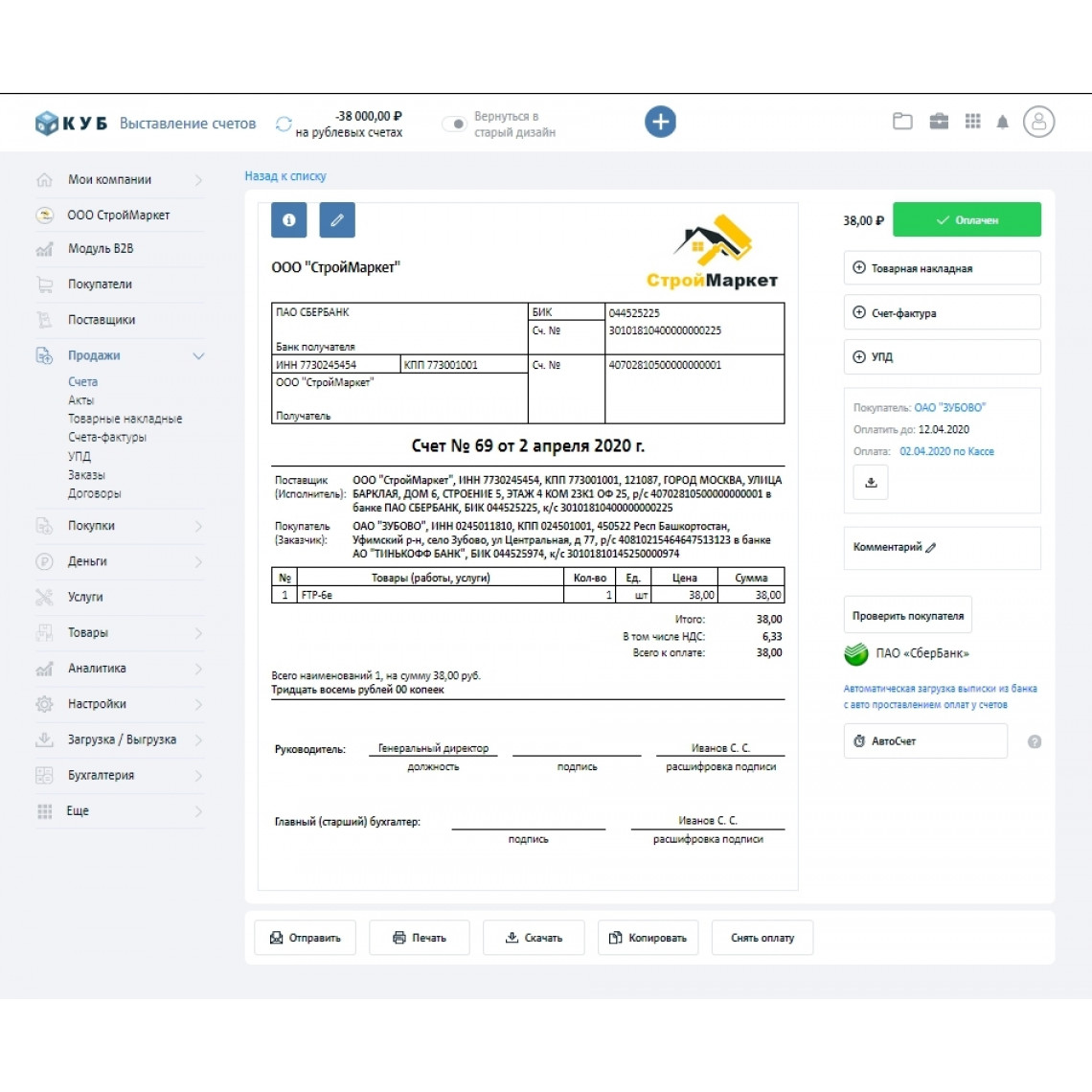The image size is (1092, 1092).
Task: Edit the invoice with the pencil button
Action: point(337,220)
